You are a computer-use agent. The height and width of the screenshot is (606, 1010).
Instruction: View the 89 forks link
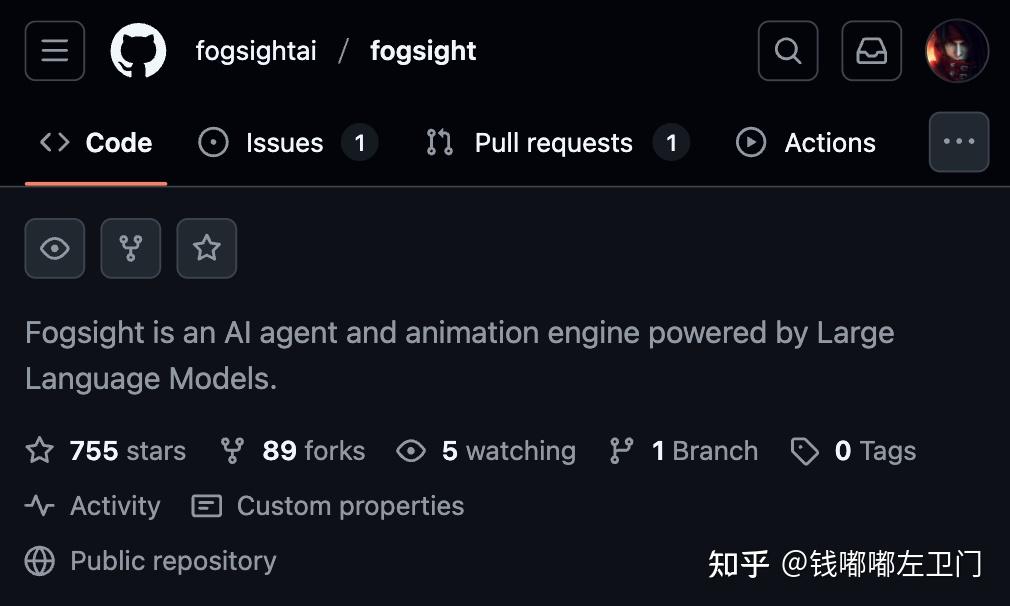(x=293, y=451)
